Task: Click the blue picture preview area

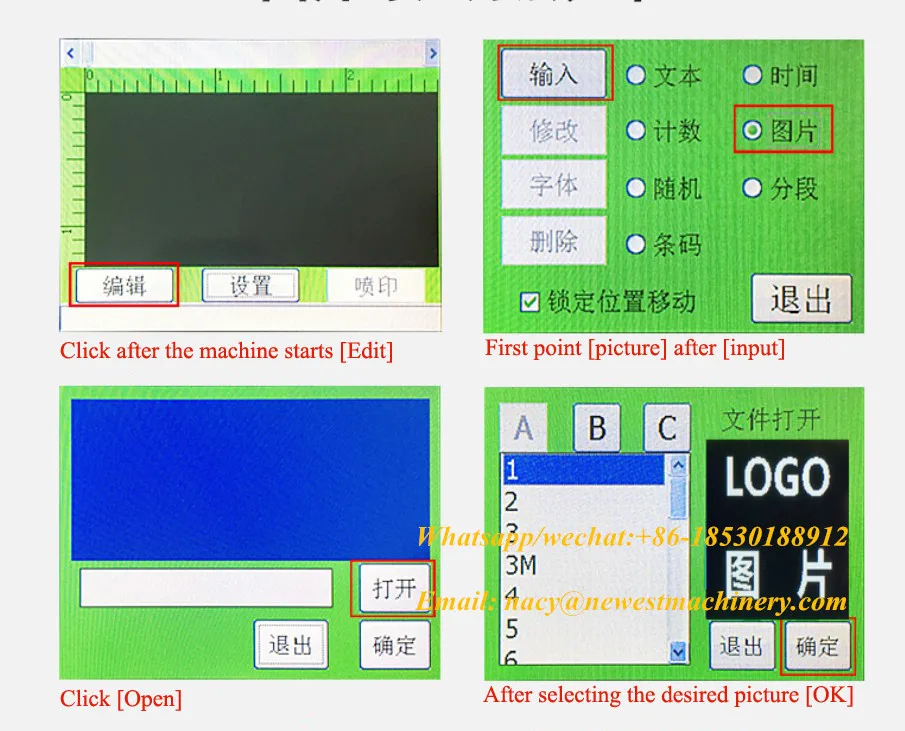Action: coord(250,479)
